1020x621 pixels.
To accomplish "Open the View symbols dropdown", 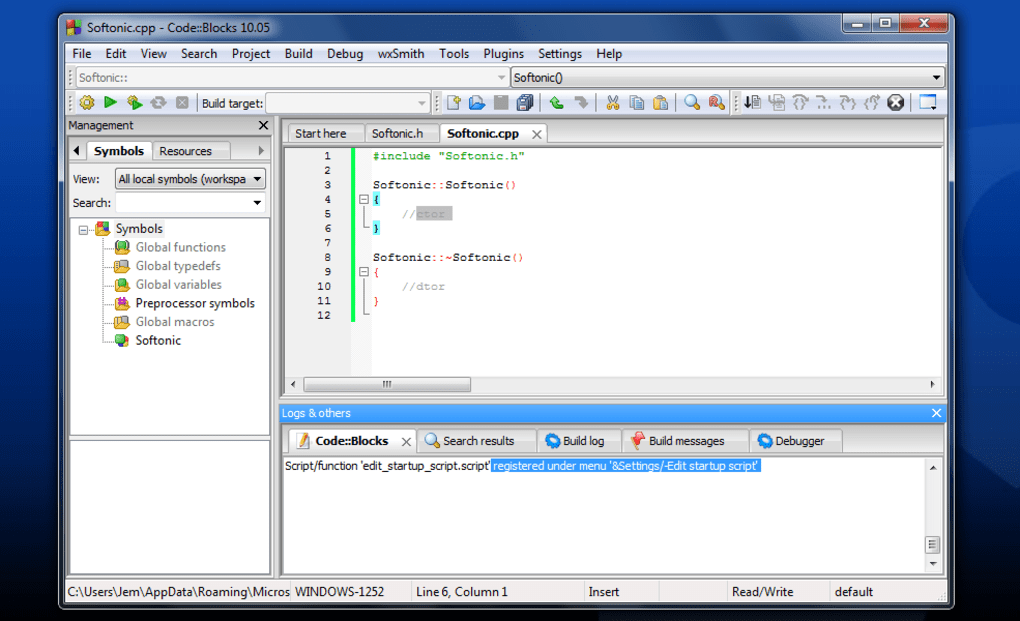I will pyautogui.click(x=190, y=179).
